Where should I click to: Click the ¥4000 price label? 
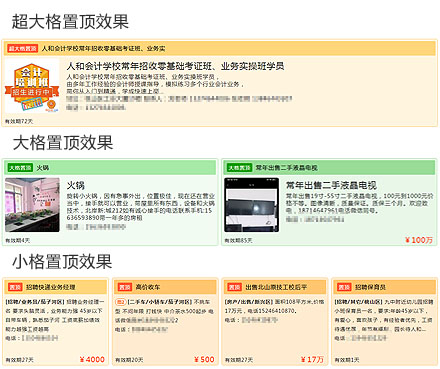point(92,359)
